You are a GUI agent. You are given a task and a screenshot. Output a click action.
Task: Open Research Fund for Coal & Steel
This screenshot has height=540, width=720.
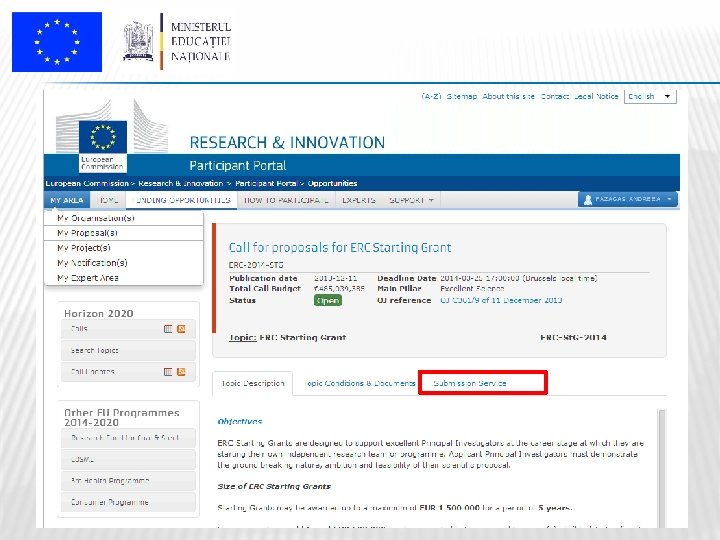click(128, 438)
